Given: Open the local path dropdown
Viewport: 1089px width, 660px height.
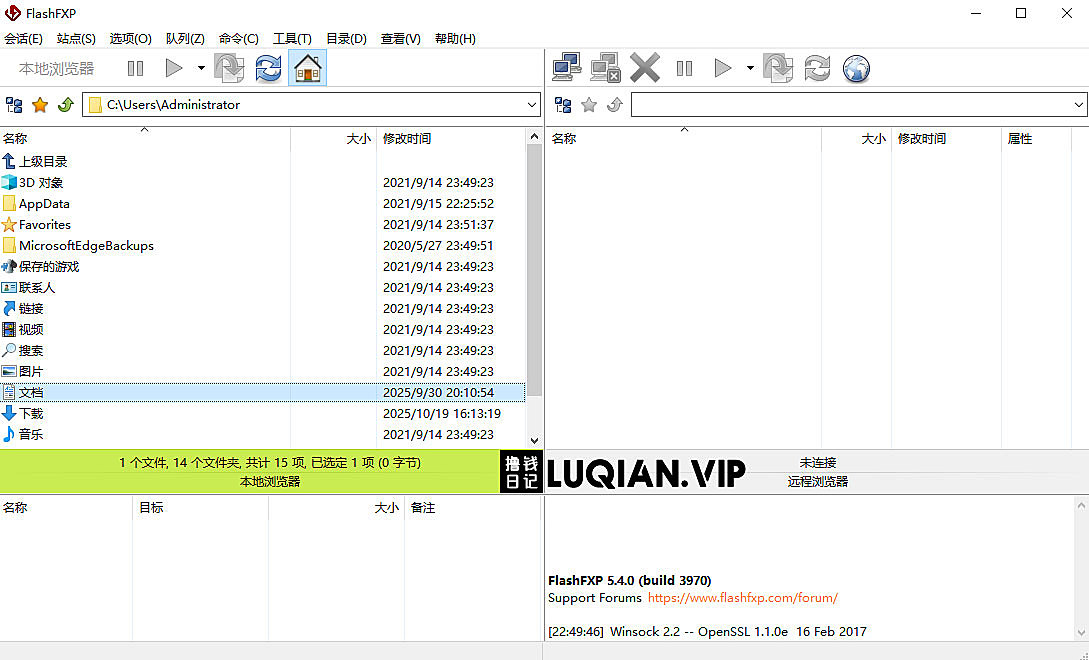Looking at the screenshot, I should click(533, 104).
